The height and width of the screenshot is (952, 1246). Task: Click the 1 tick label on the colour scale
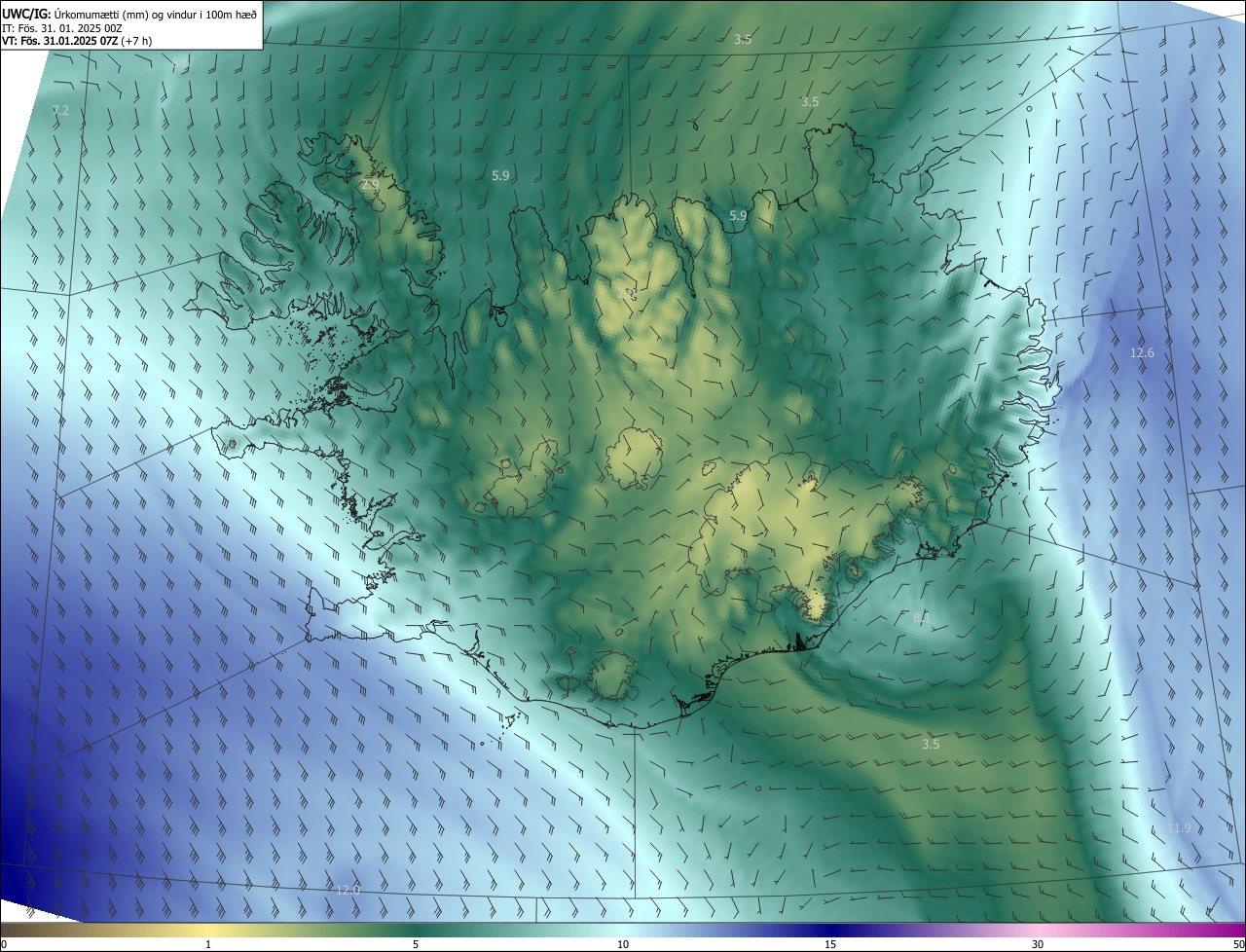pos(208,944)
